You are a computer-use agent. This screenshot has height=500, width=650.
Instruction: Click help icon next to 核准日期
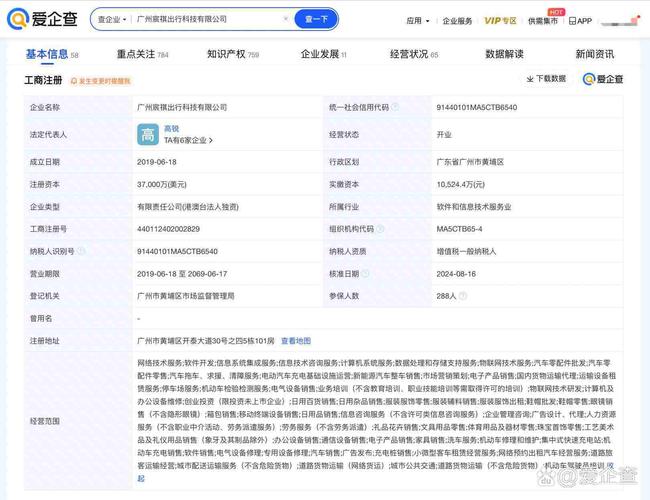[365, 274]
